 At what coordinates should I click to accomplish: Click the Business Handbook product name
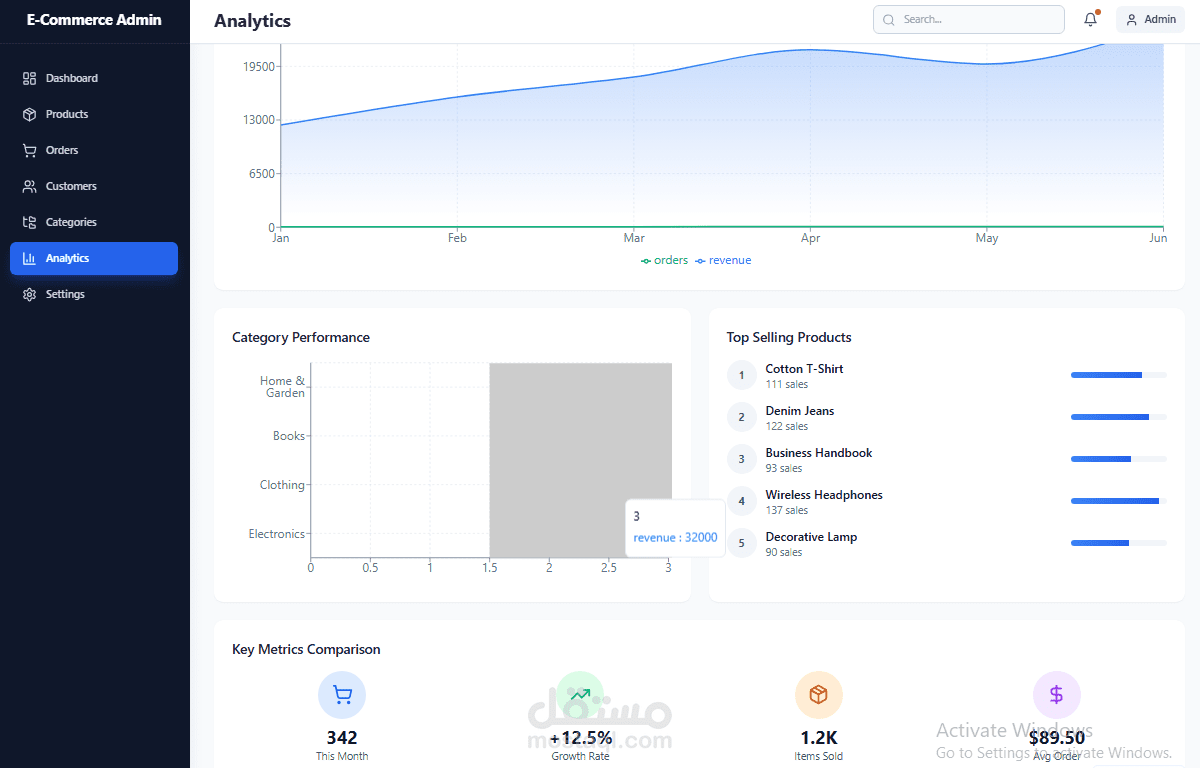click(819, 453)
